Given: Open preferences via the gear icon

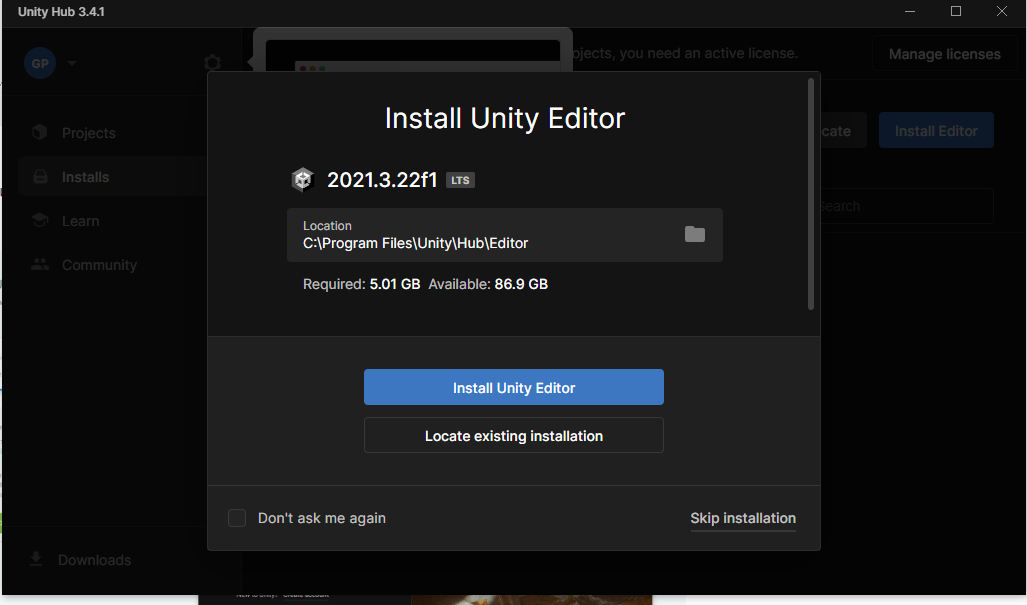Looking at the screenshot, I should 213,64.
